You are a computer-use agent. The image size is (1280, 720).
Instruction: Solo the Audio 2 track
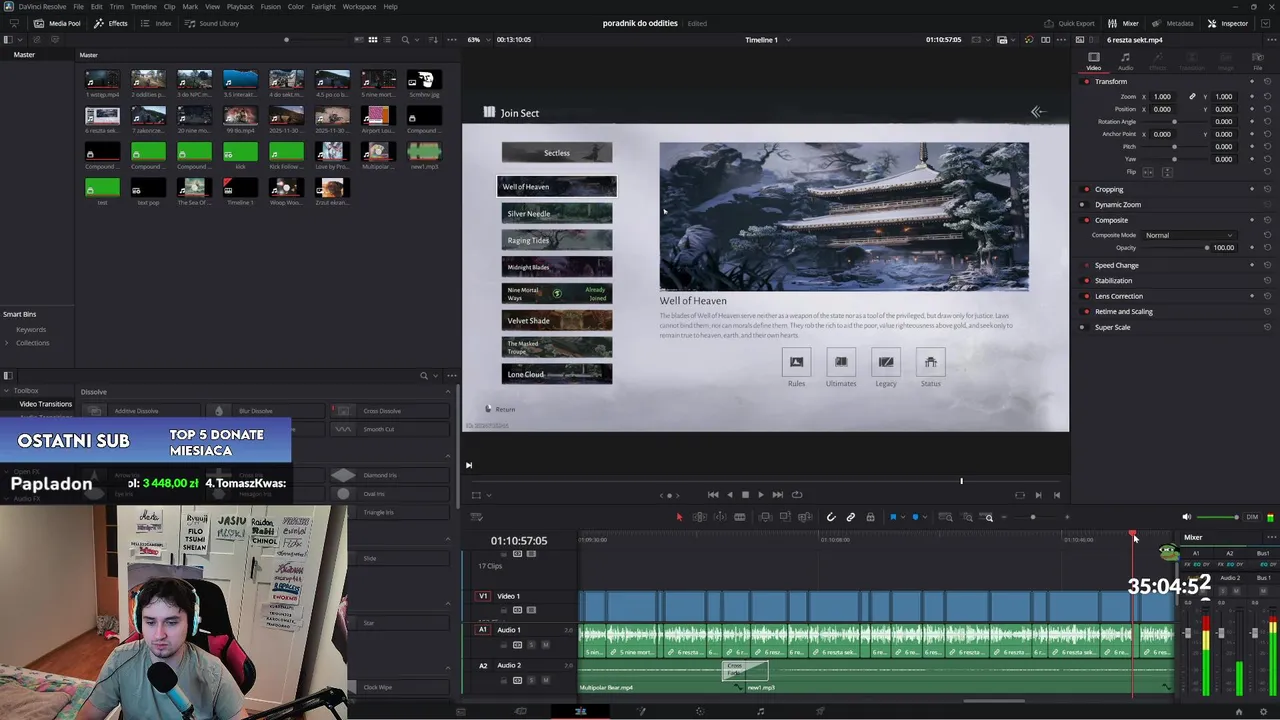(x=531, y=680)
